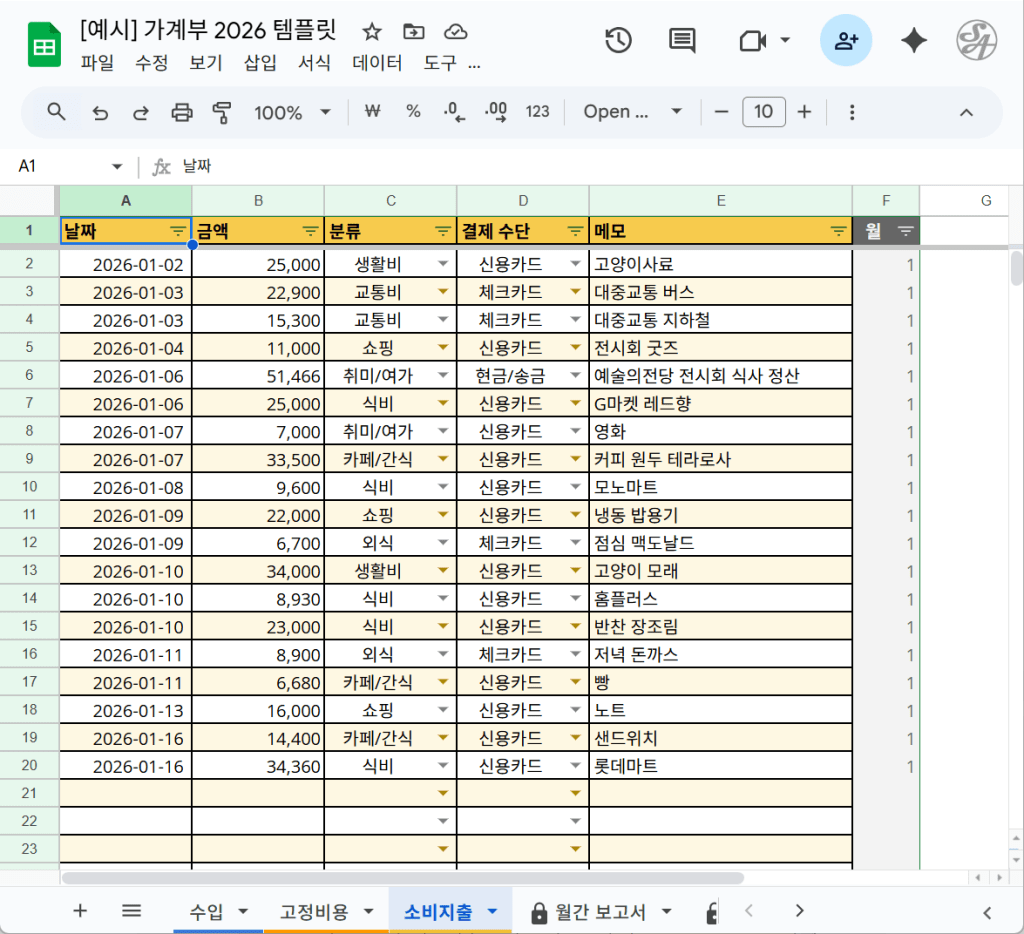Select the paint format roller tool
Viewport: 1024px width, 934px height.
click(222, 112)
